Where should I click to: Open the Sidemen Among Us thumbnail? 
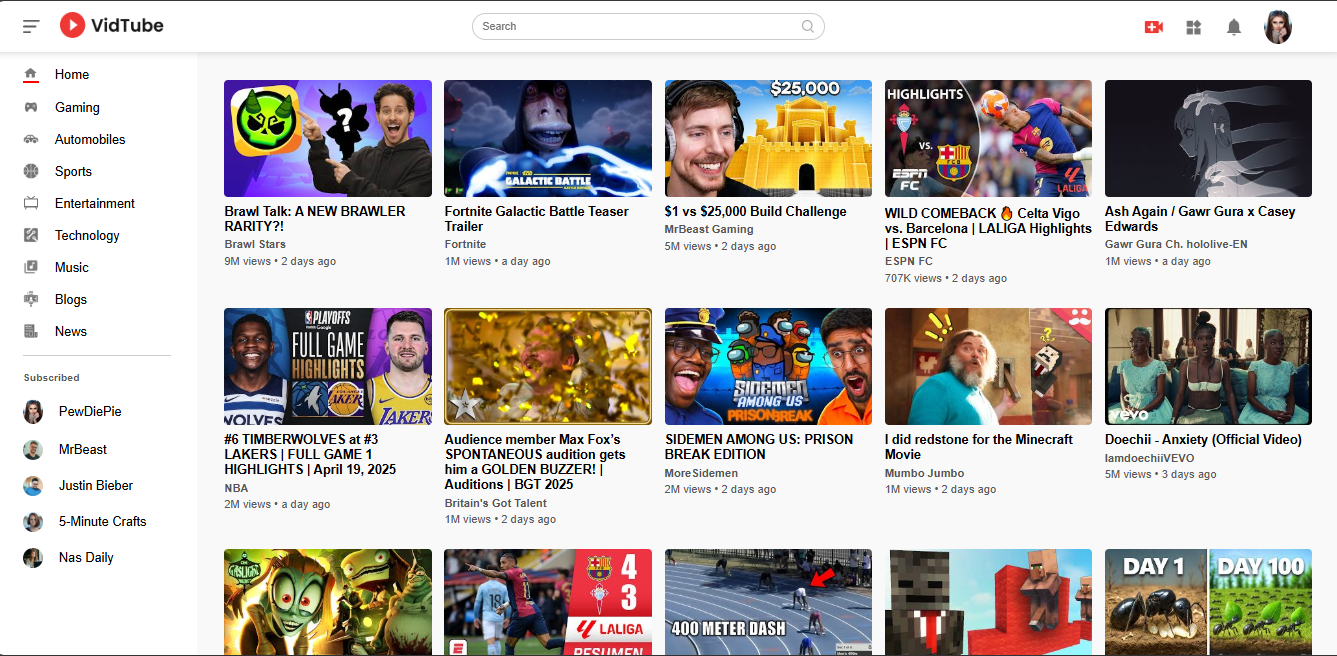pos(768,366)
